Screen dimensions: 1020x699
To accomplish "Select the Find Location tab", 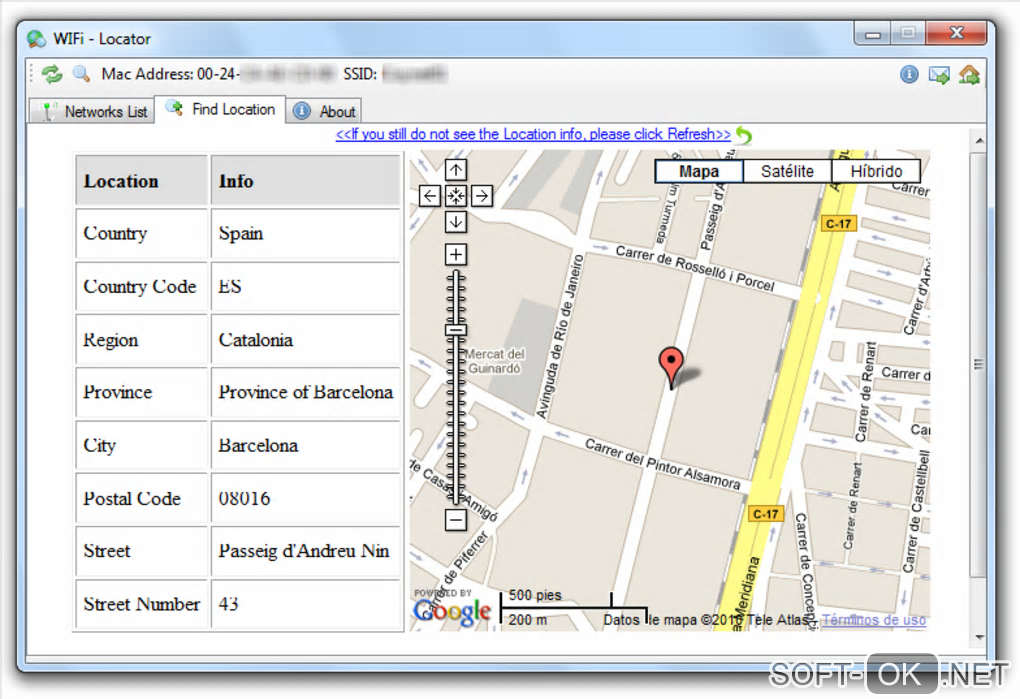I will pos(220,109).
